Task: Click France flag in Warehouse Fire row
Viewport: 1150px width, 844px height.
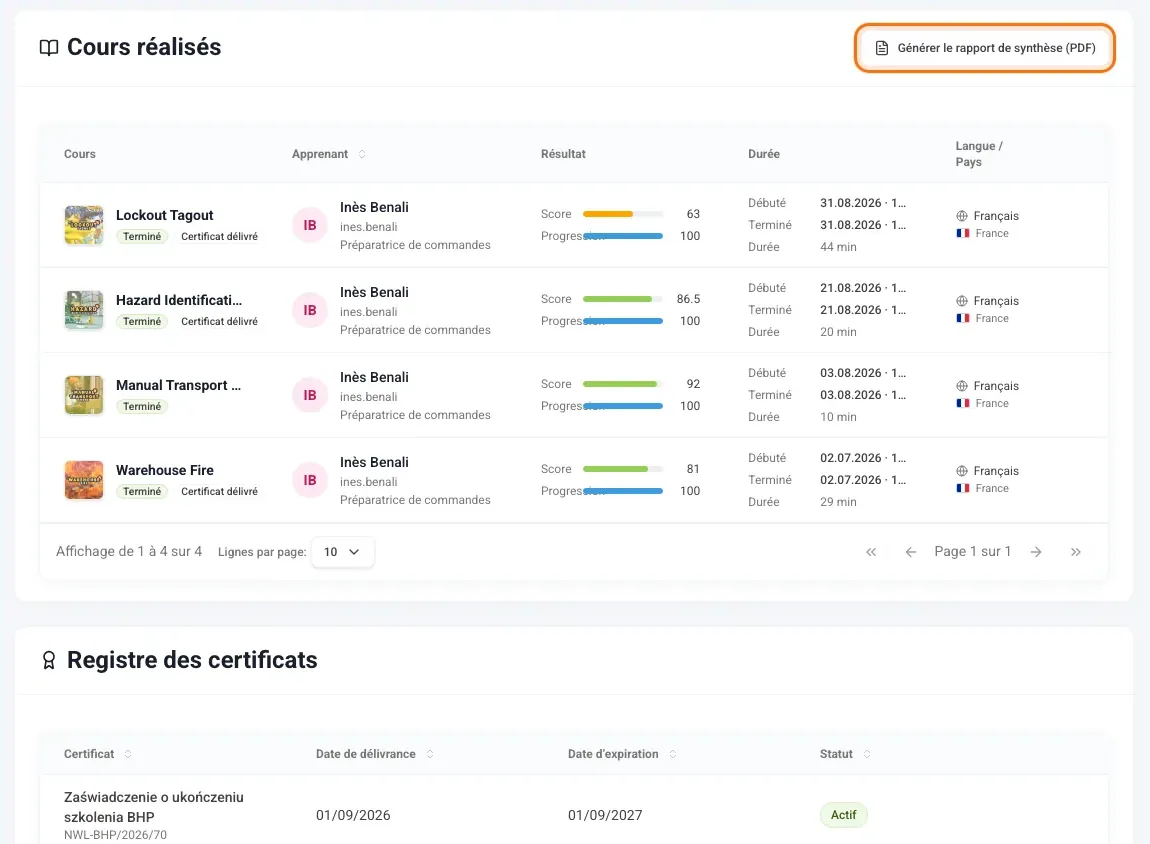Action: 963,488
